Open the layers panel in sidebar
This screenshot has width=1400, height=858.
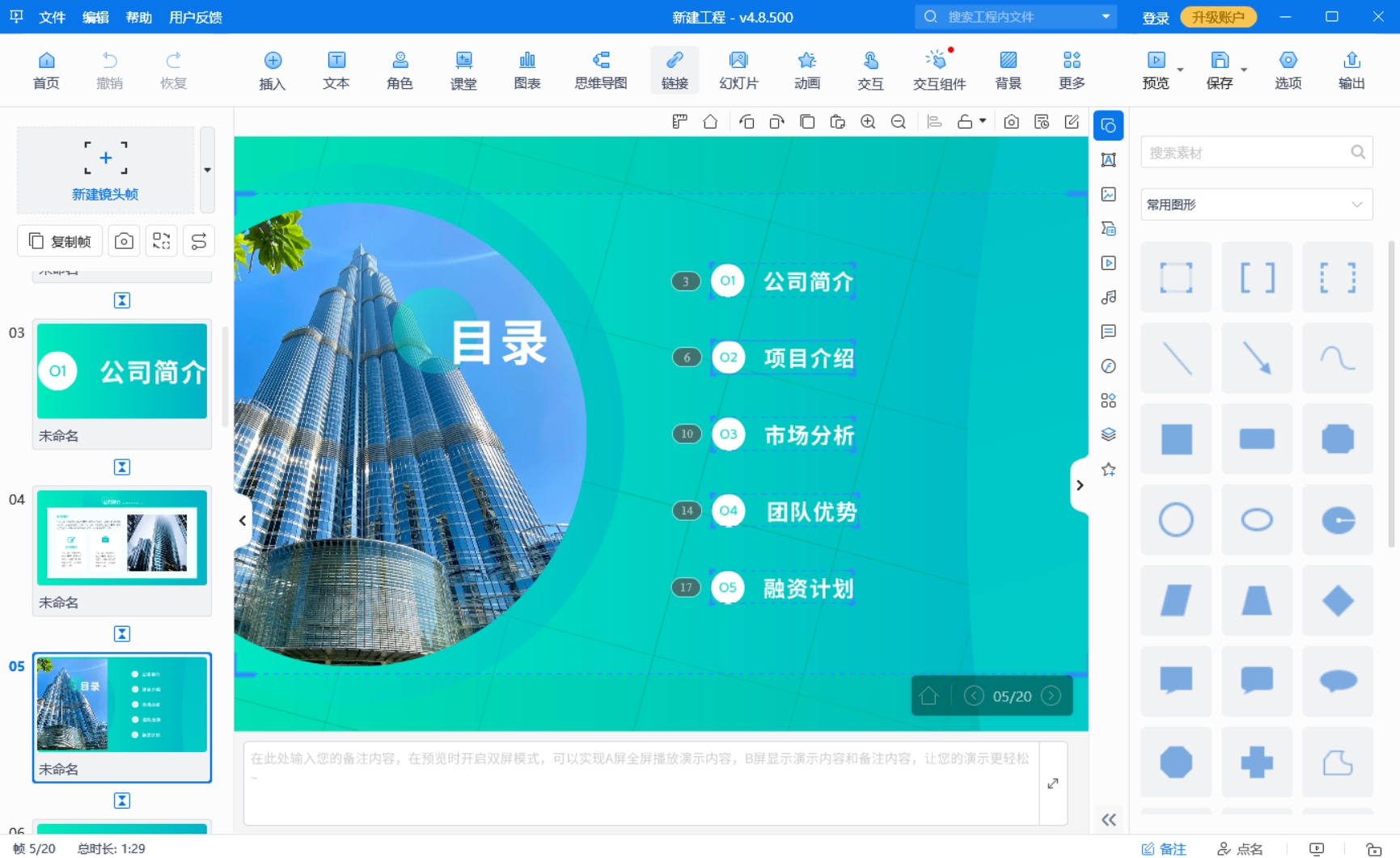[1108, 435]
